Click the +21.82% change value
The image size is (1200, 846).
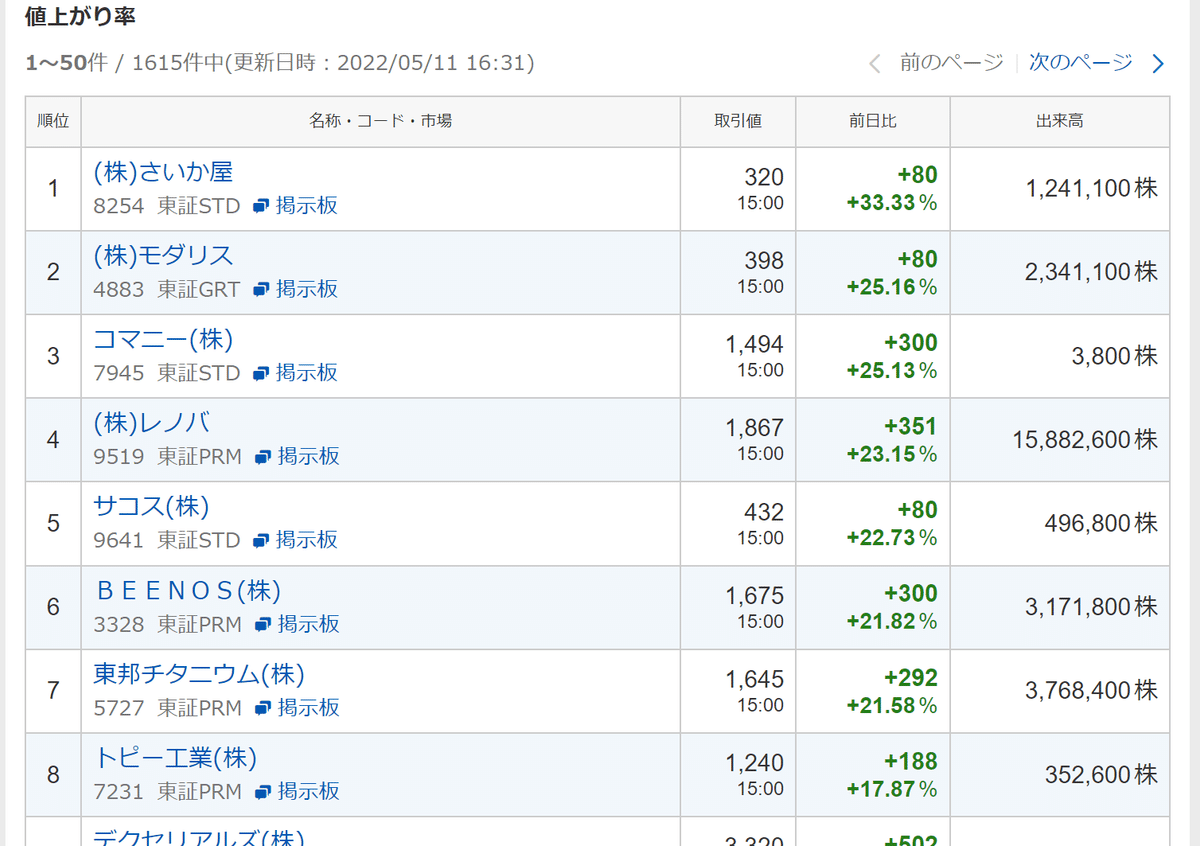[892, 622]
